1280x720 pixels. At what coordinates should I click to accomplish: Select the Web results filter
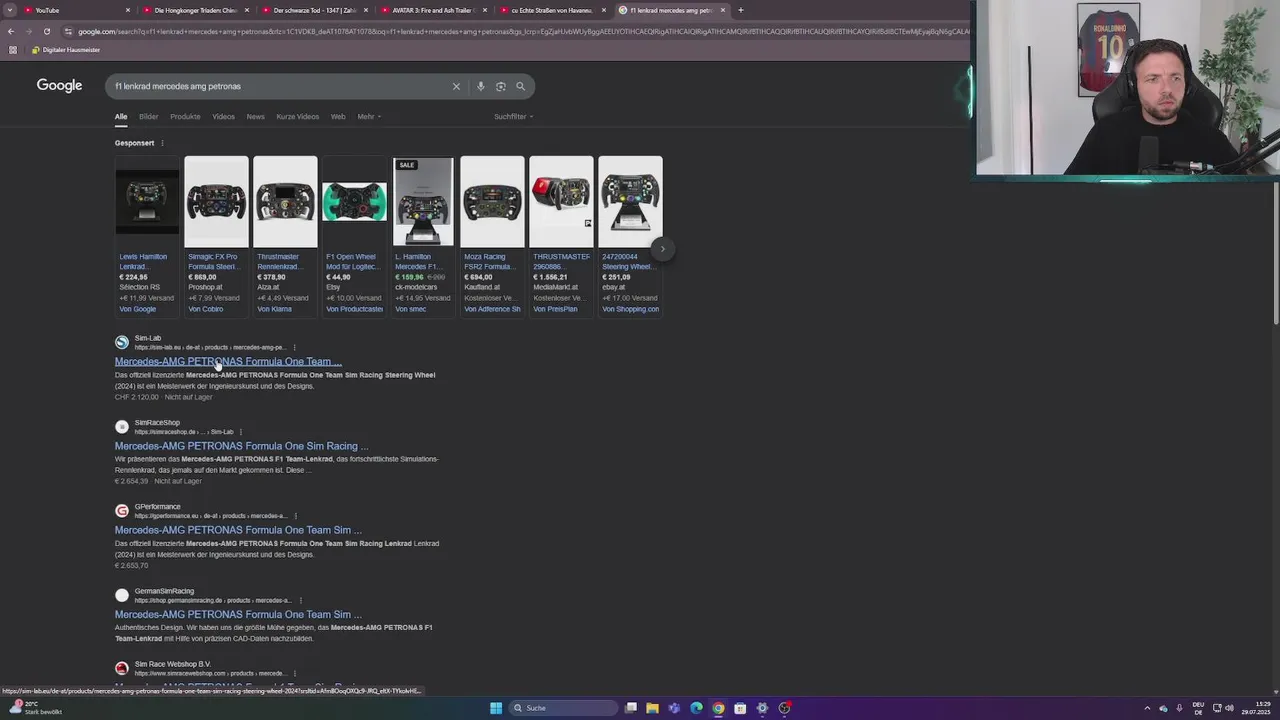tap(338, 116)
